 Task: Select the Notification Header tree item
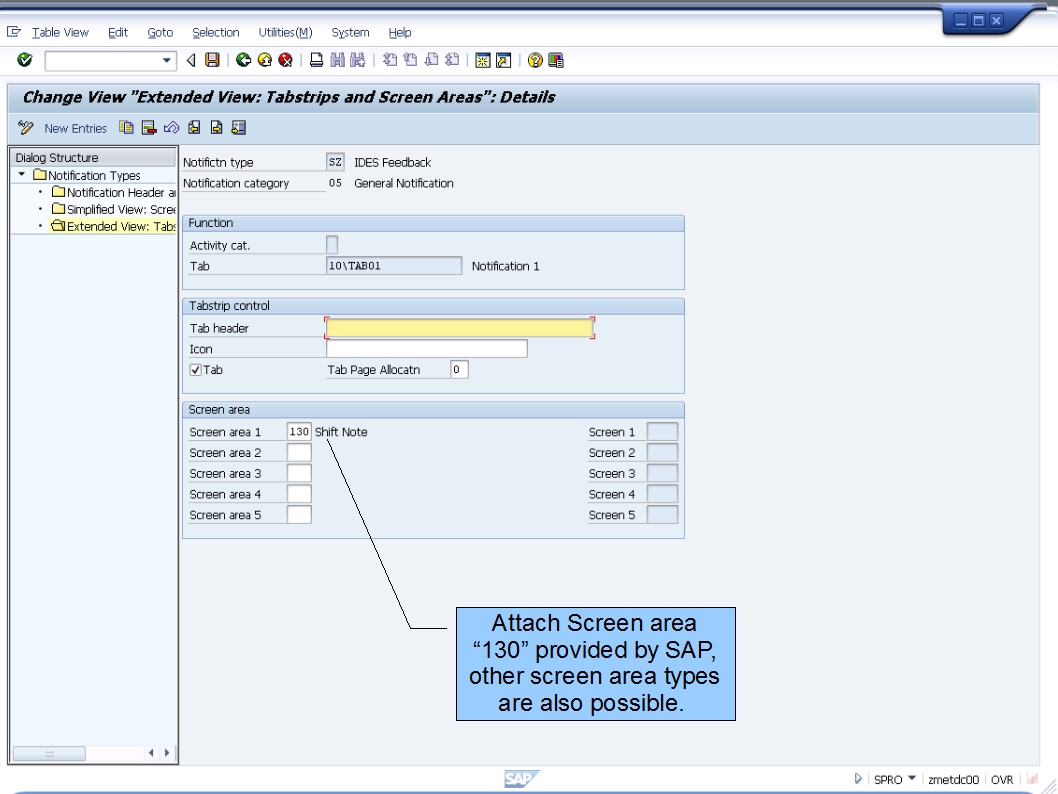point(115,192)
